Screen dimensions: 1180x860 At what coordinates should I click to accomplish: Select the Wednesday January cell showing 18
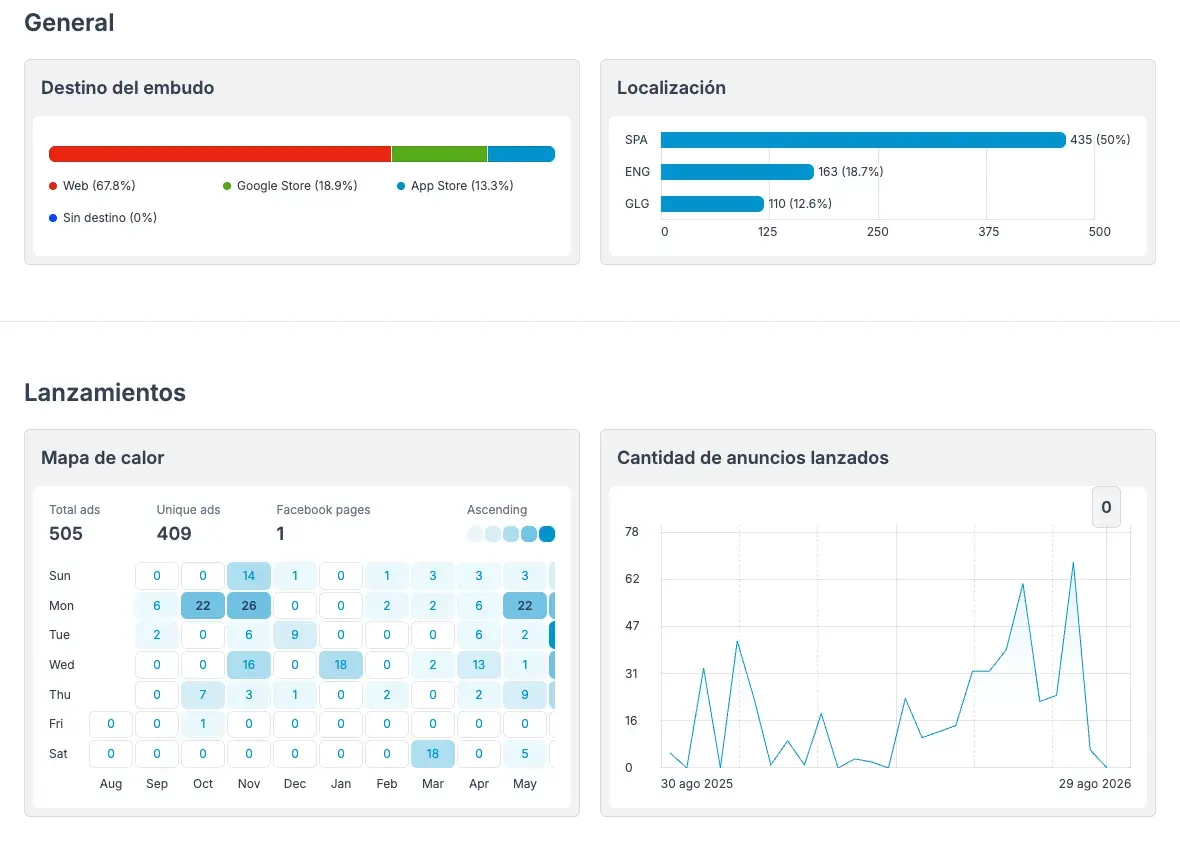click(341, 665)
